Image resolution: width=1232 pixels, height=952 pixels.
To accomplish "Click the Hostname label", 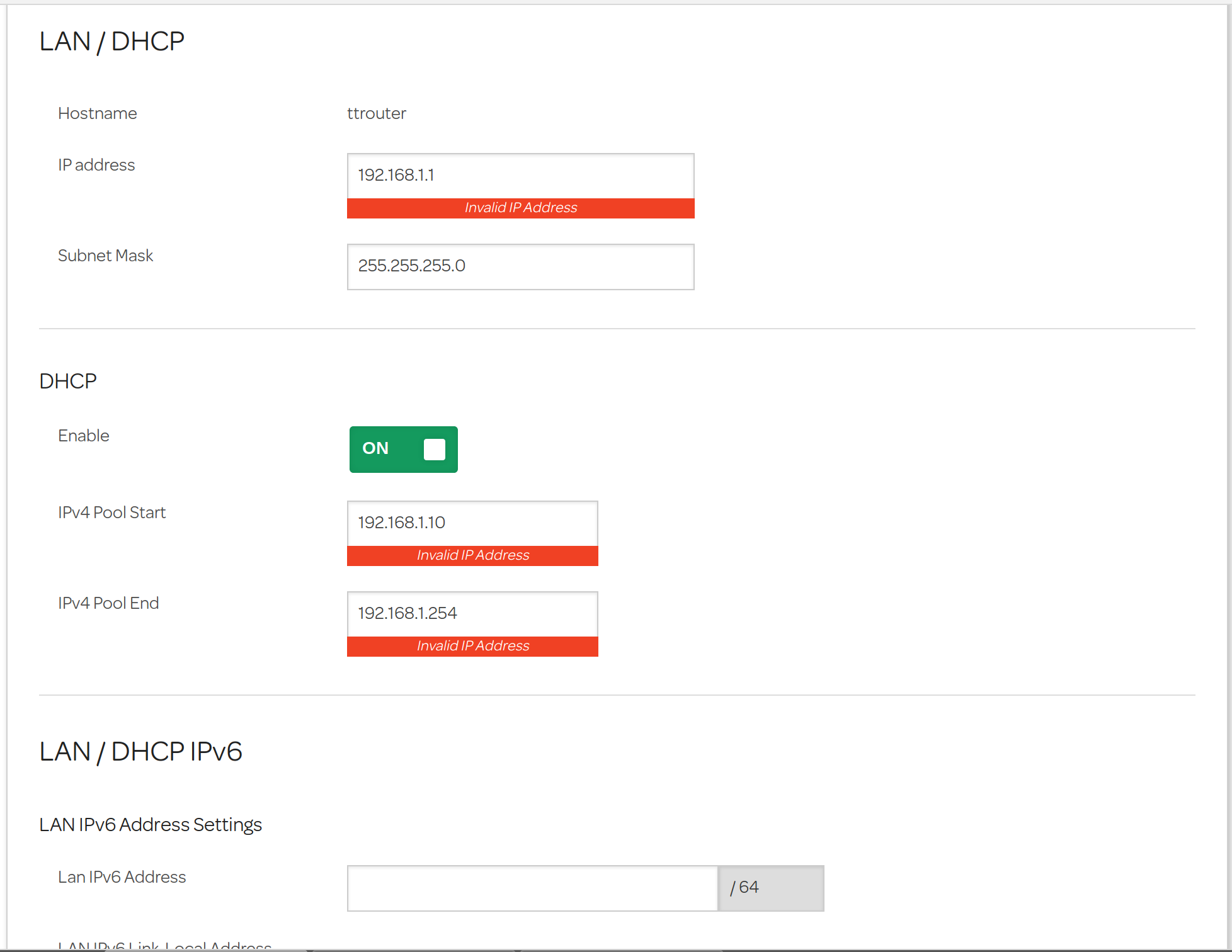I will (x=98, y=113).
